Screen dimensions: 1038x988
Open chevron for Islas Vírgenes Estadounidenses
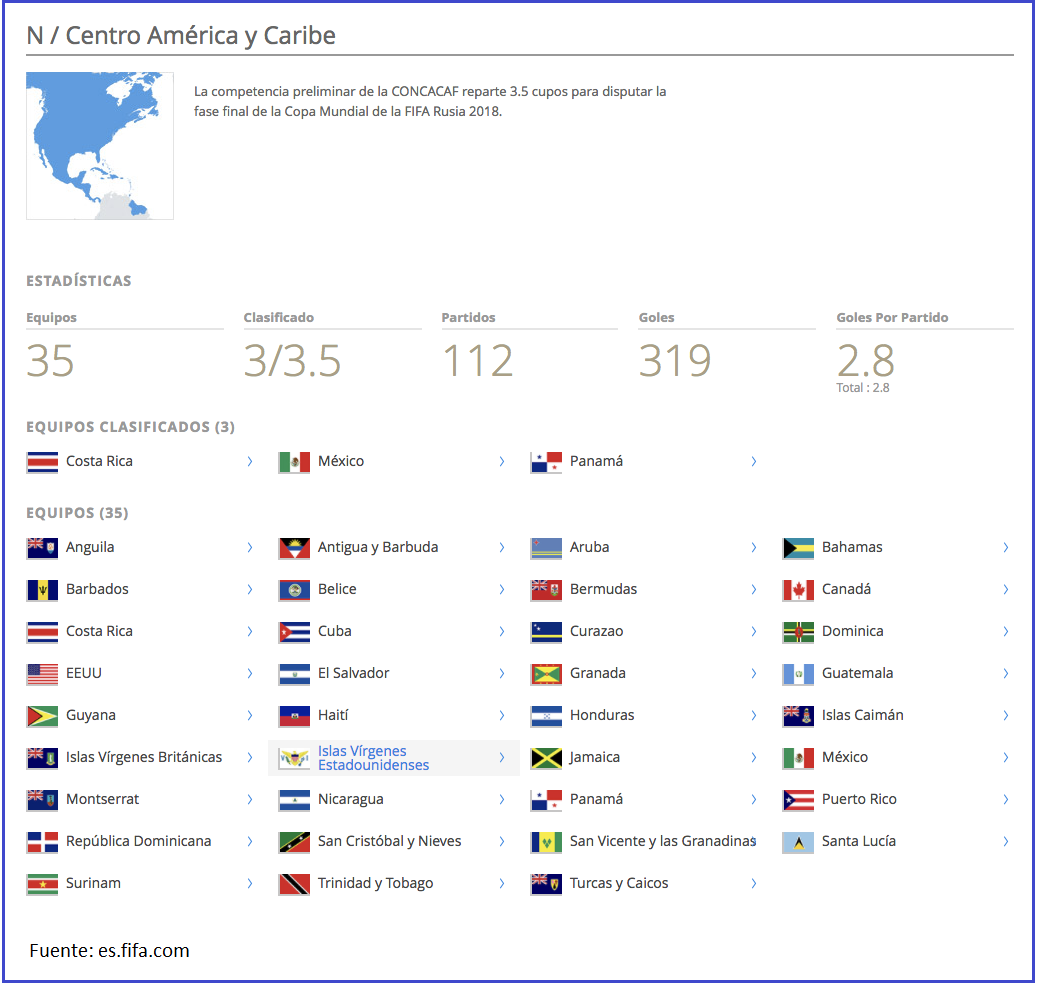pyautogui.click(x=502, y=757)
